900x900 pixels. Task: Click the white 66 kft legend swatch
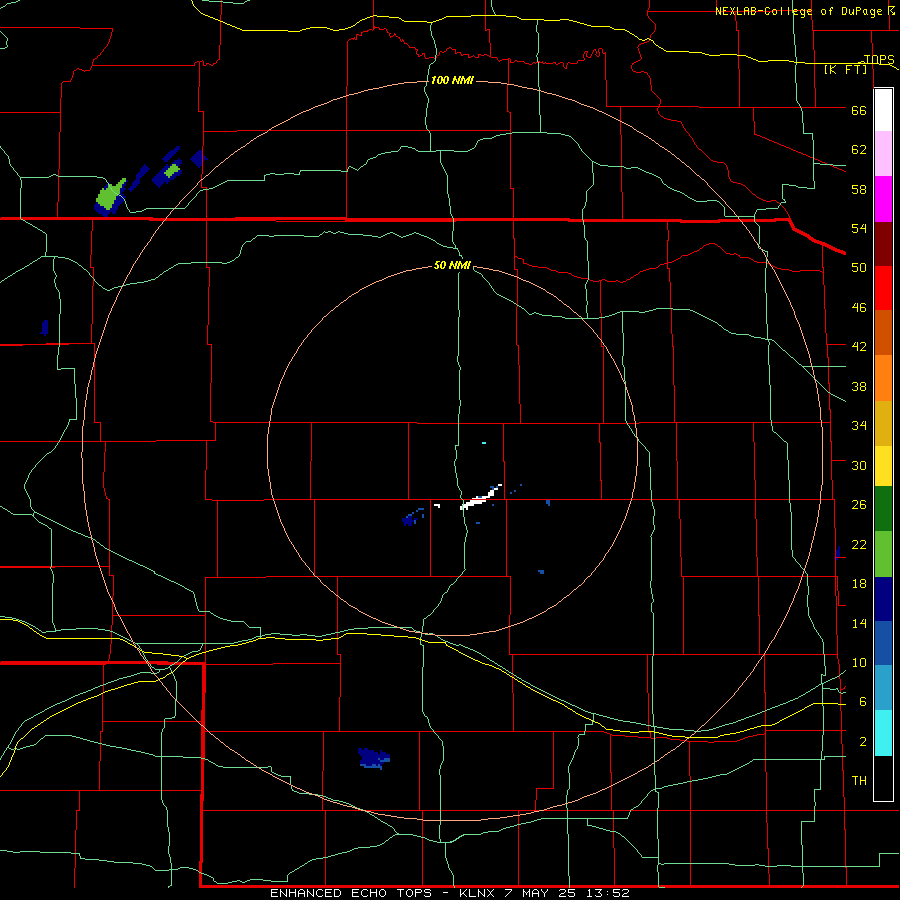click(883, 110)
